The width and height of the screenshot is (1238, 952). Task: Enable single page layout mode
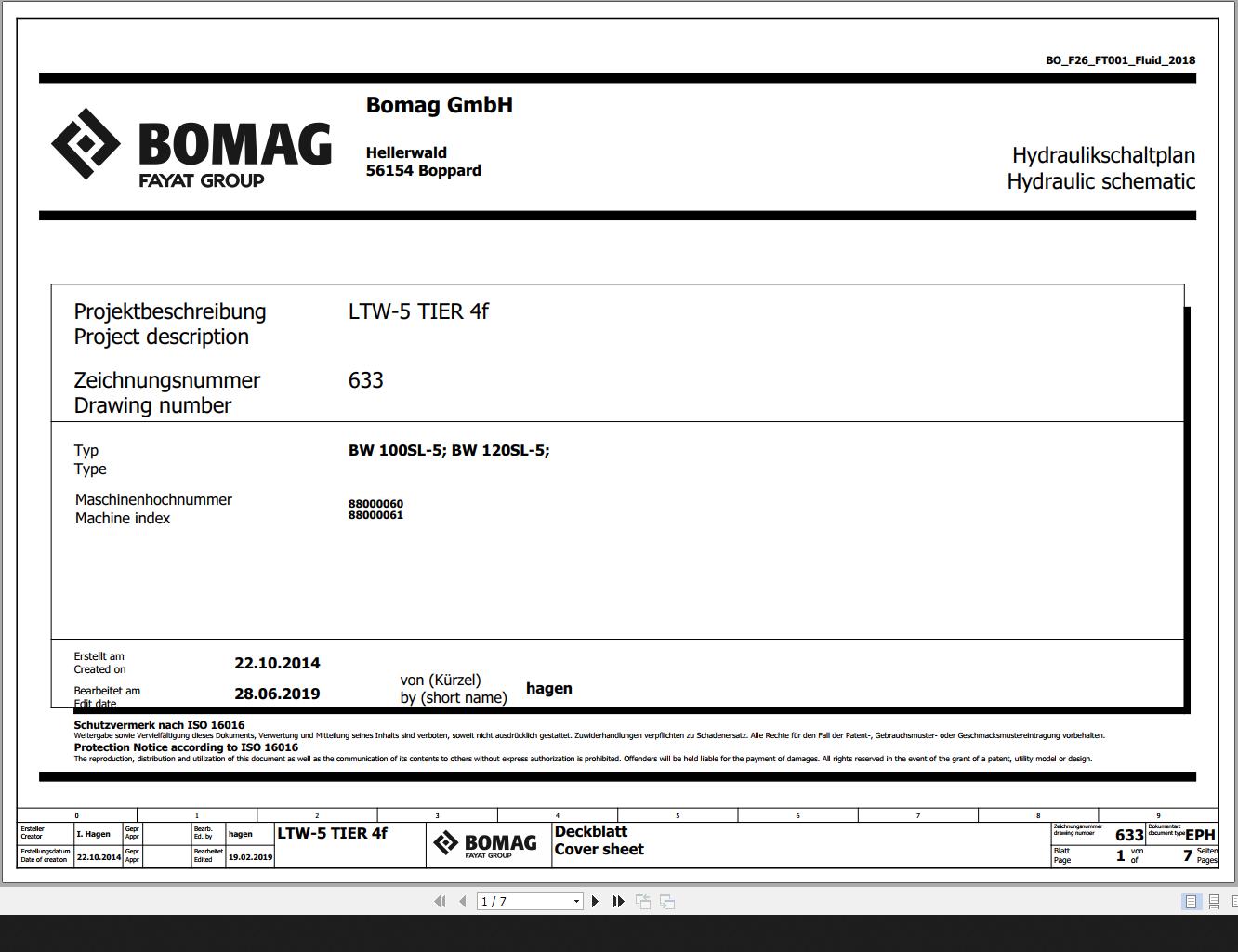1191,901
